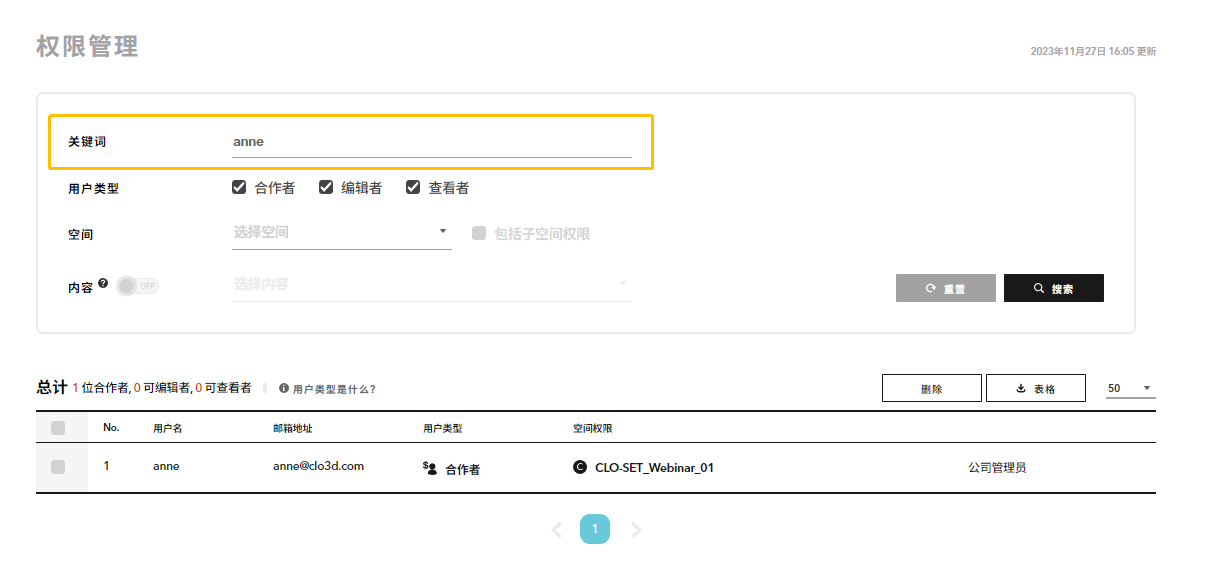
Task: Click the 重置 reset button
Action: coord(946,288)
